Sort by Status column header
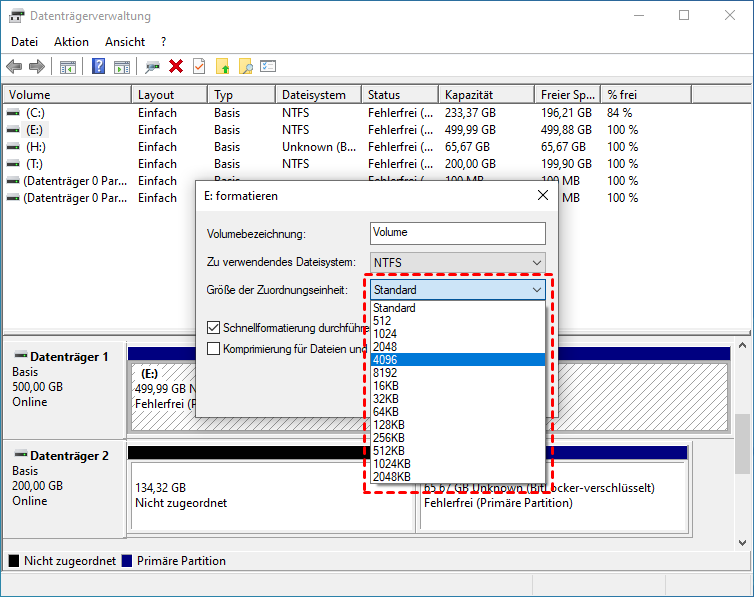This screenshot has width=754, height=597. pos(400,95)
